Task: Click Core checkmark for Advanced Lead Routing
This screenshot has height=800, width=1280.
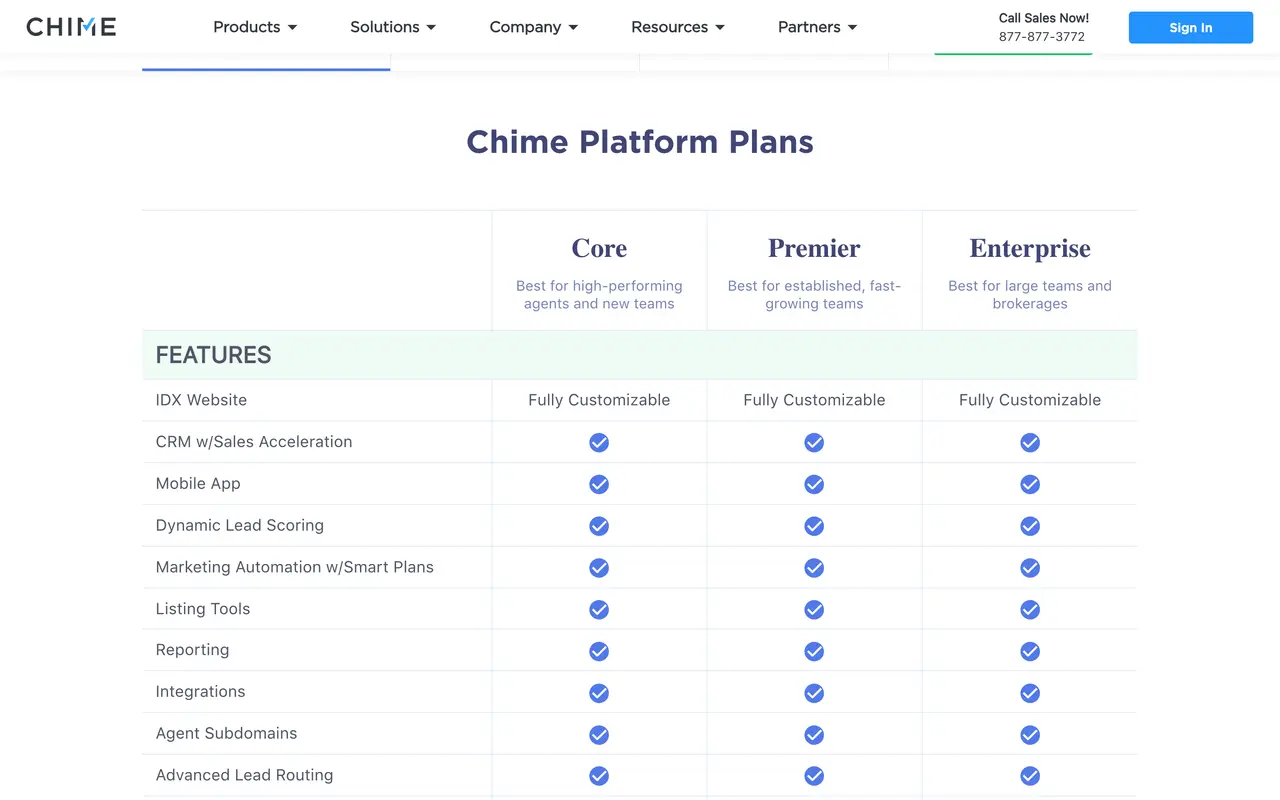Action: 599,776
